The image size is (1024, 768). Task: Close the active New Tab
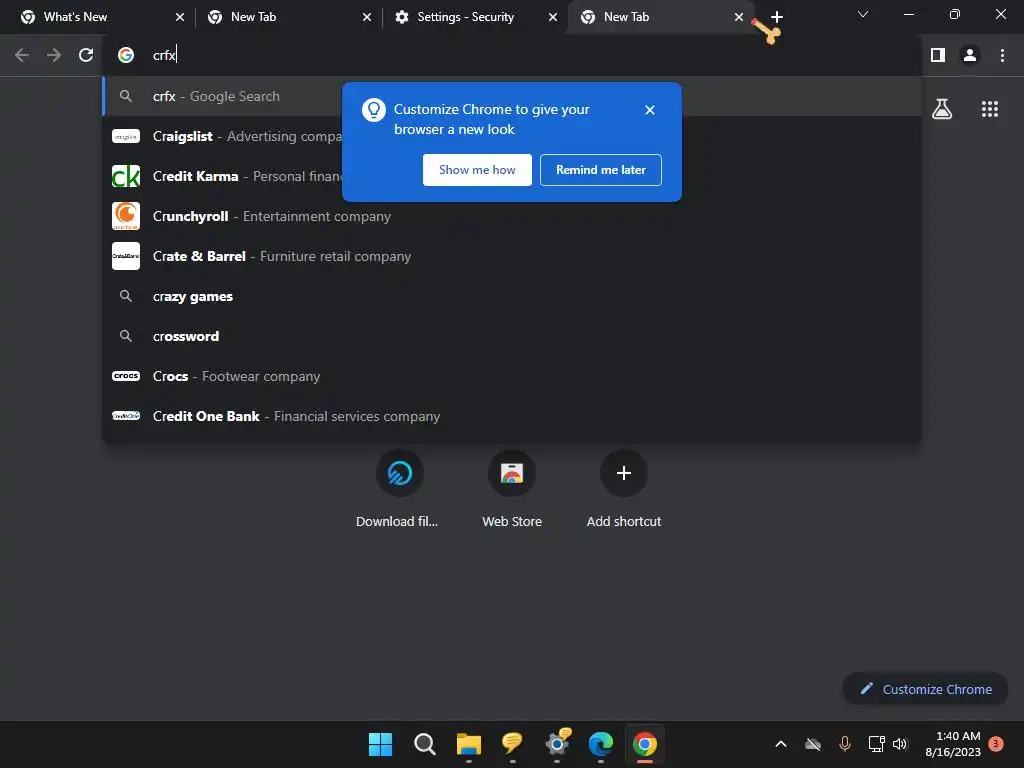point(739,17)
